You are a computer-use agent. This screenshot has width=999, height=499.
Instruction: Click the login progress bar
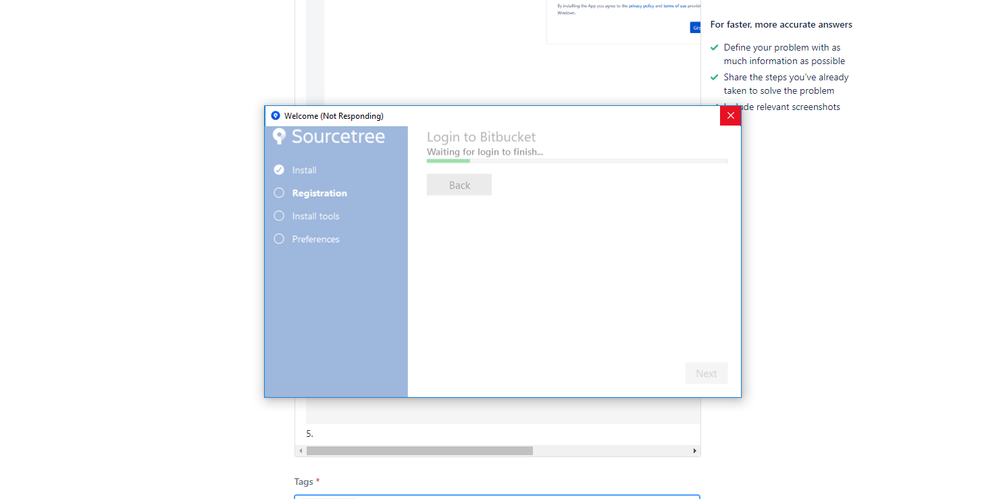tap(577, 161)
